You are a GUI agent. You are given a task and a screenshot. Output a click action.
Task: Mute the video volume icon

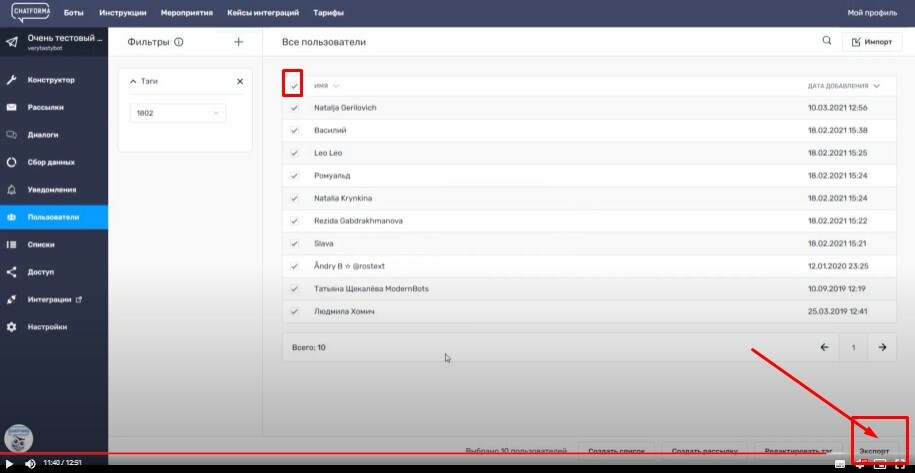click(30, 464)
